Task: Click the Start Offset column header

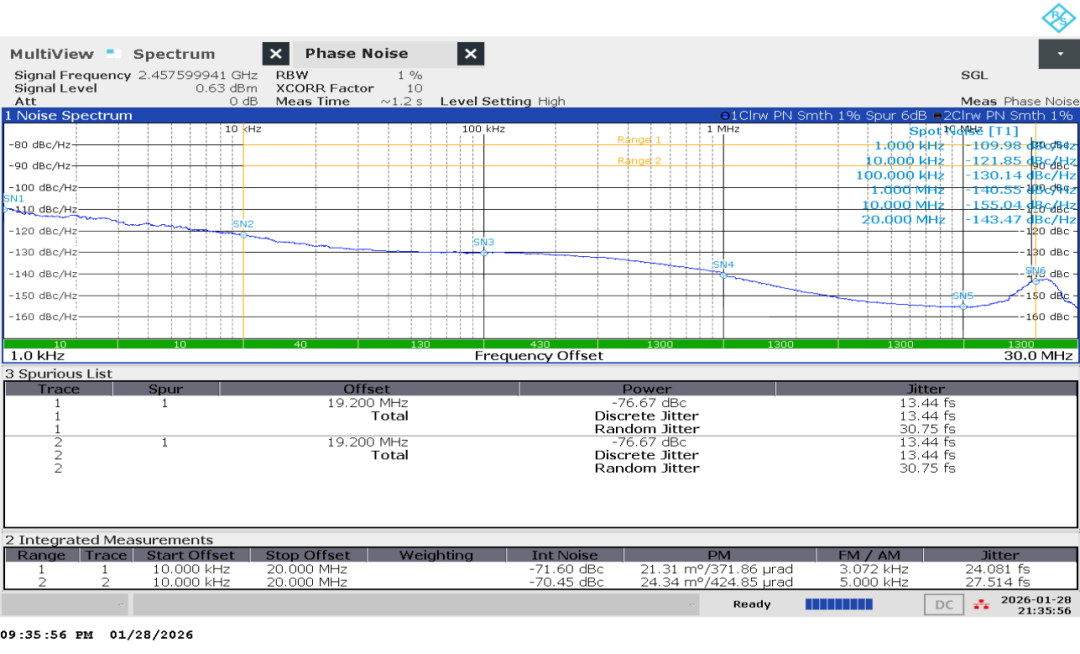Action: pos(191,555)
